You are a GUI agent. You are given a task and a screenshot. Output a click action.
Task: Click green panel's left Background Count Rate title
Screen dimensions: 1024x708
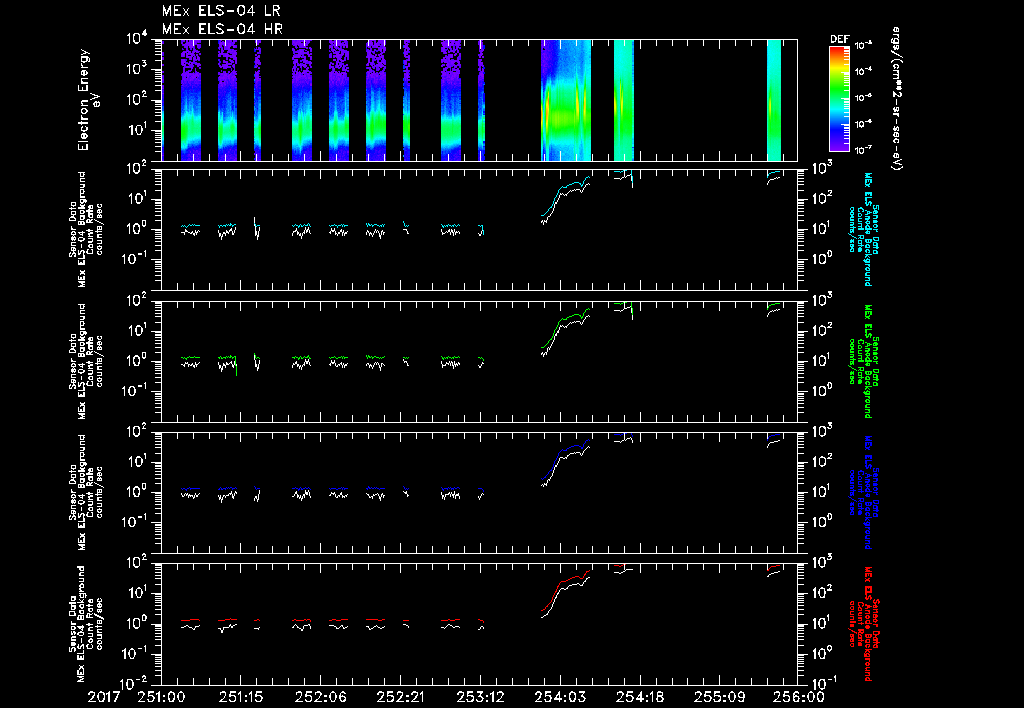[86, 361]
